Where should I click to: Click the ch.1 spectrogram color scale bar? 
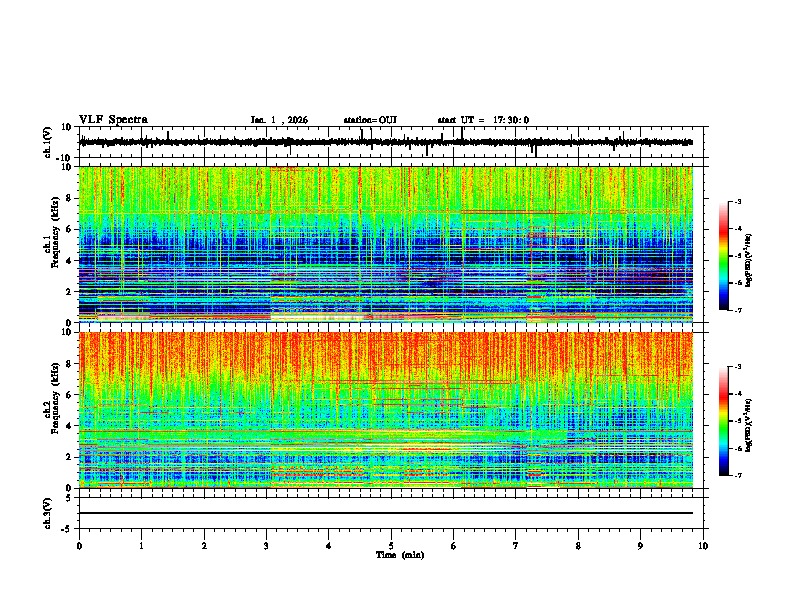pos(724,256)
